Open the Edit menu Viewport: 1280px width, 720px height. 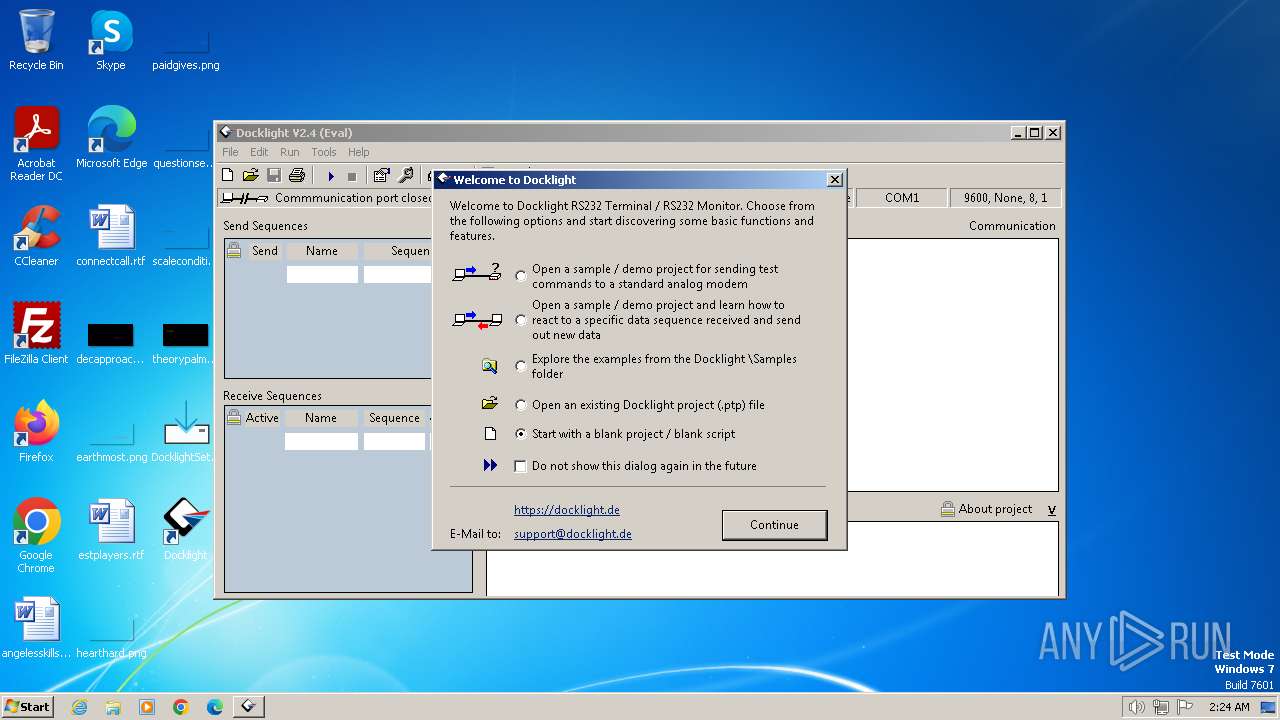pos(259,152)
